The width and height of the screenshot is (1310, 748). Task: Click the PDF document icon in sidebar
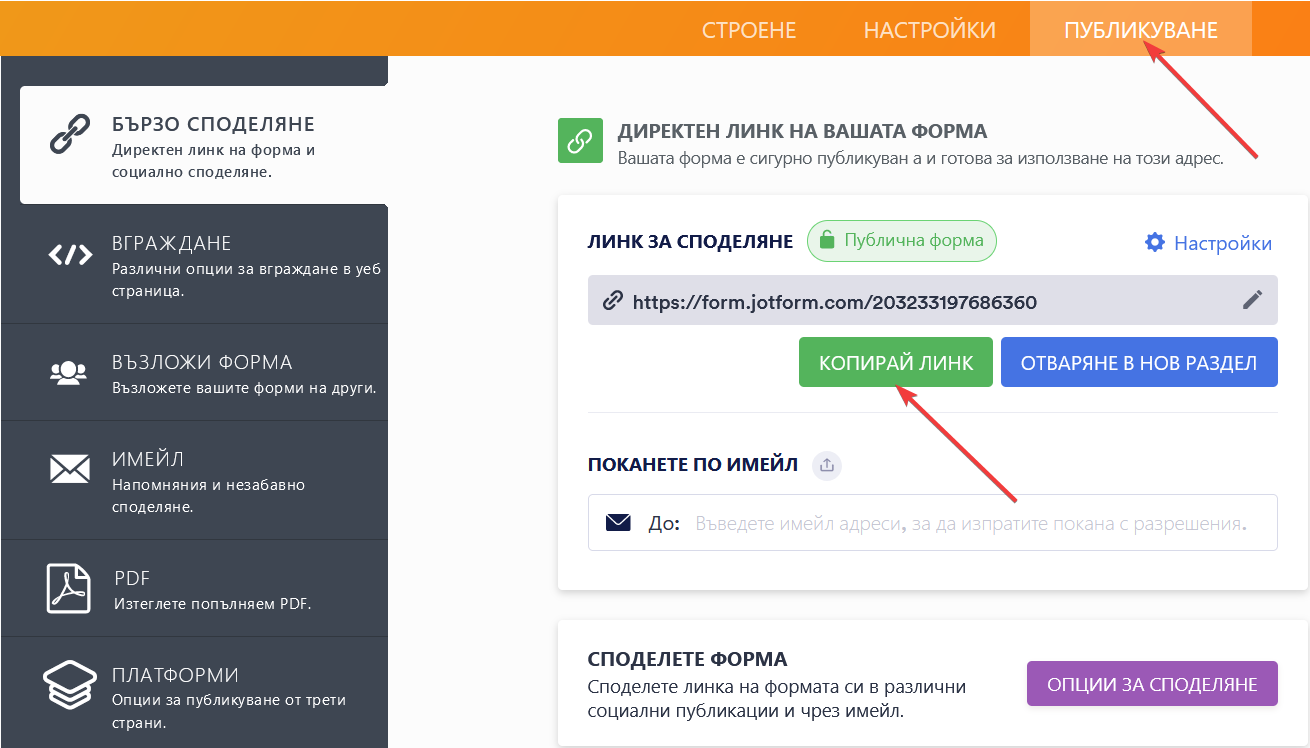[68, 589]
